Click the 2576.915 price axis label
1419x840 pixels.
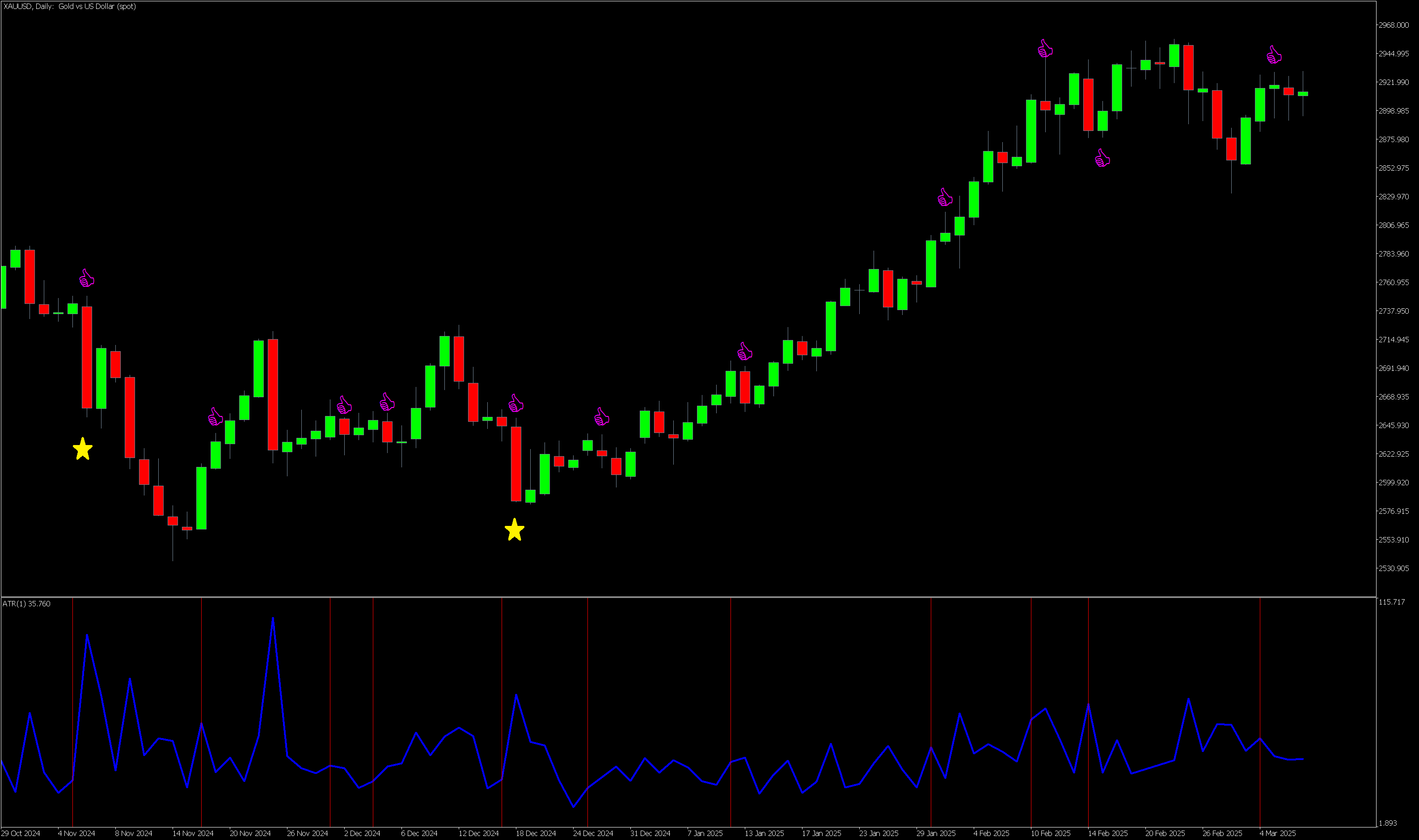[1394, 511]
